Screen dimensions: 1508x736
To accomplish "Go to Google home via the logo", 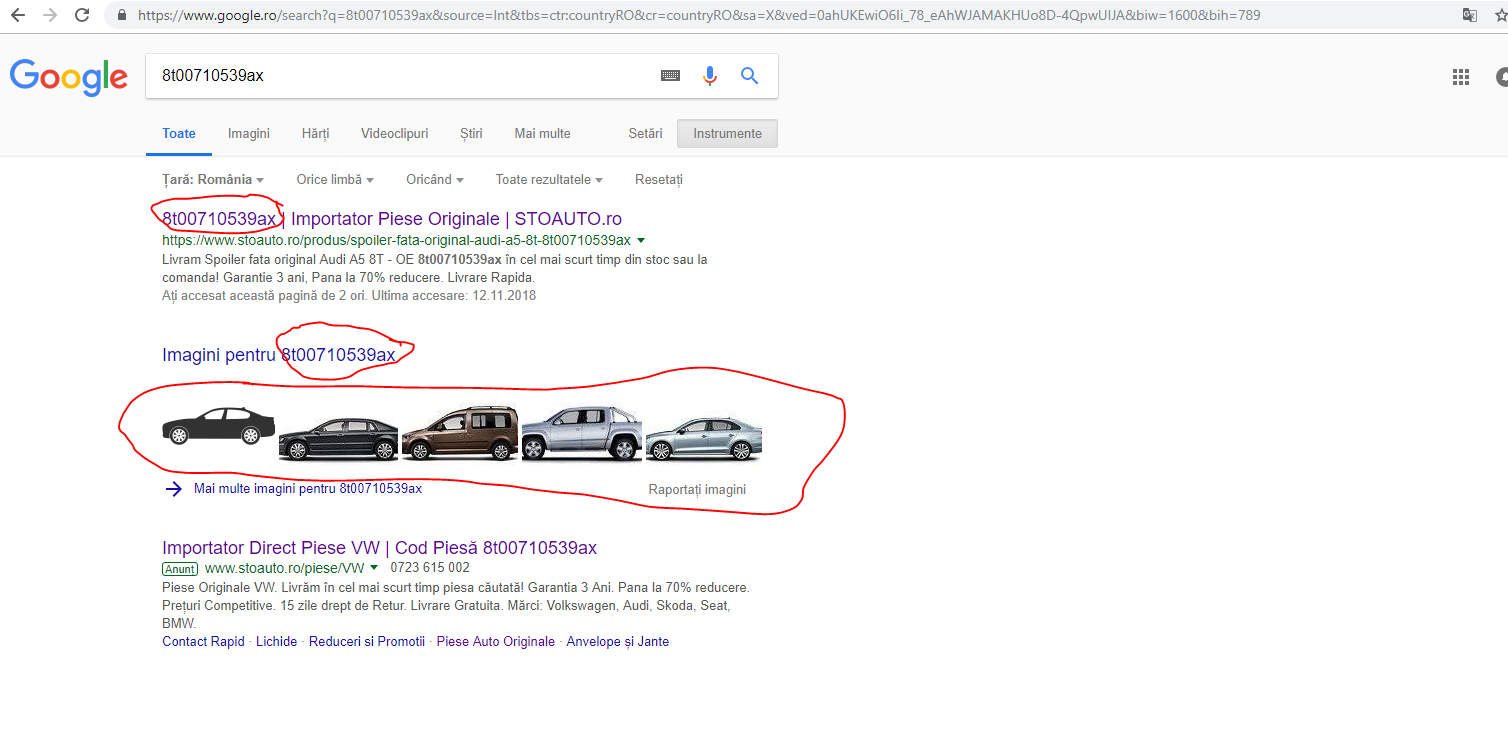I will [x=69, y=77].
